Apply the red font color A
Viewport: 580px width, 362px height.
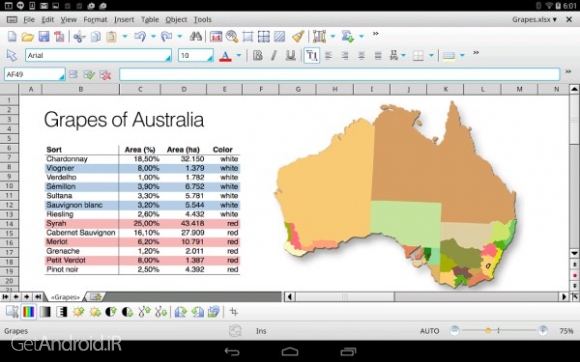225,55
